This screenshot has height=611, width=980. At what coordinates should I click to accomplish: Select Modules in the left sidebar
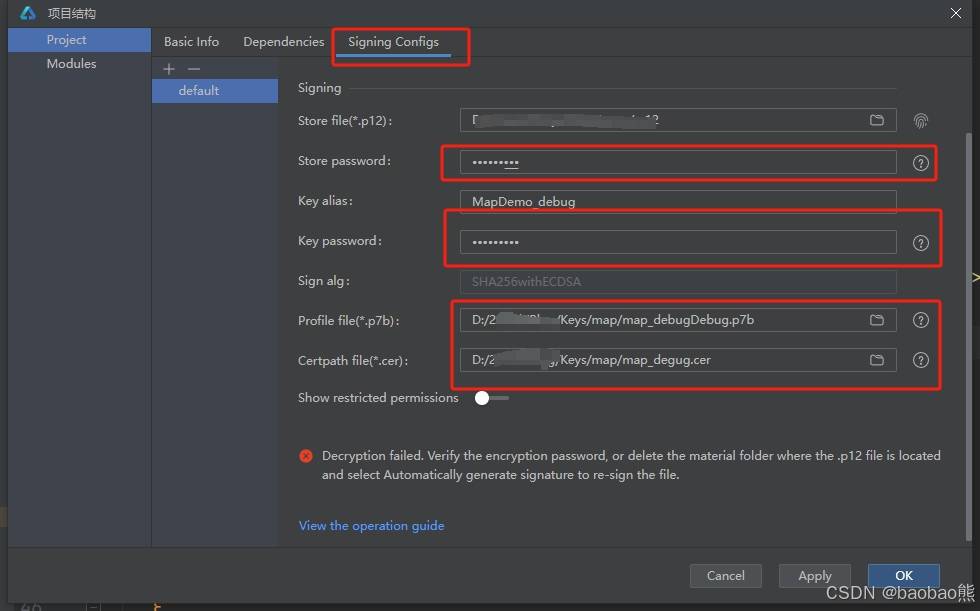71,64
